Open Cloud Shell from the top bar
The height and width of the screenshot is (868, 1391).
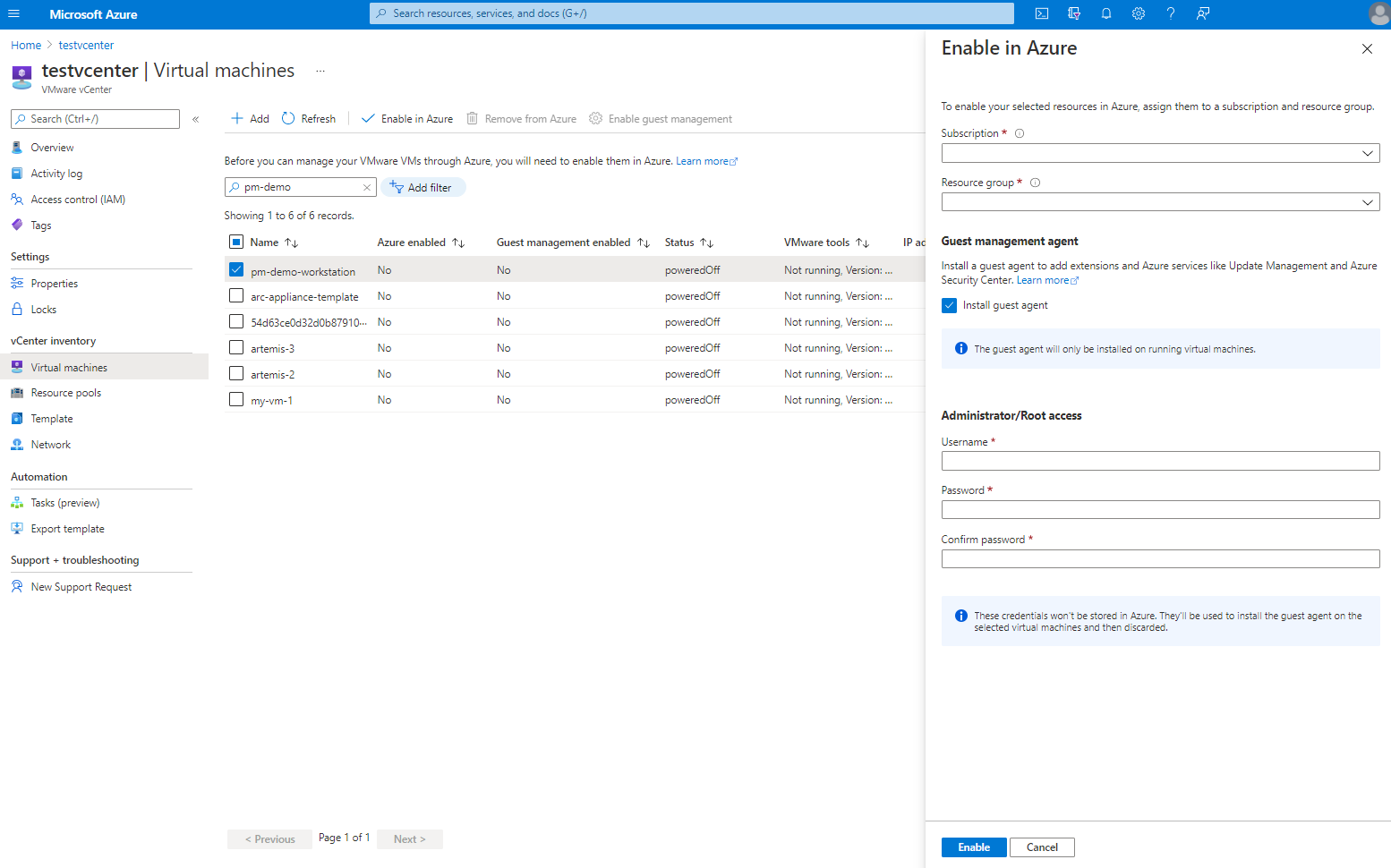click(1042, 13)
